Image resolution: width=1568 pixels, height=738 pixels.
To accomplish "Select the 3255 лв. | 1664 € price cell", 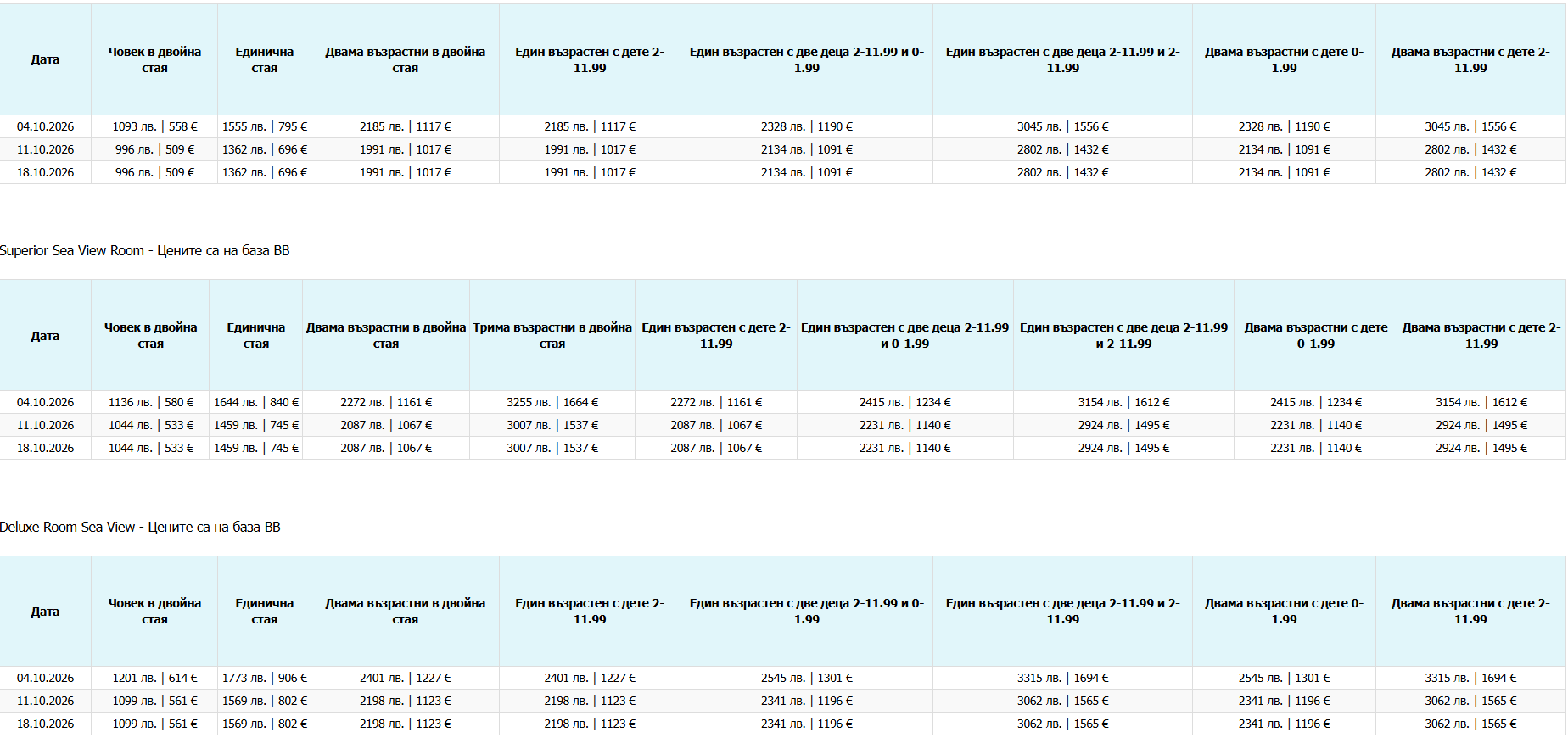I will [x=552, y=402].
